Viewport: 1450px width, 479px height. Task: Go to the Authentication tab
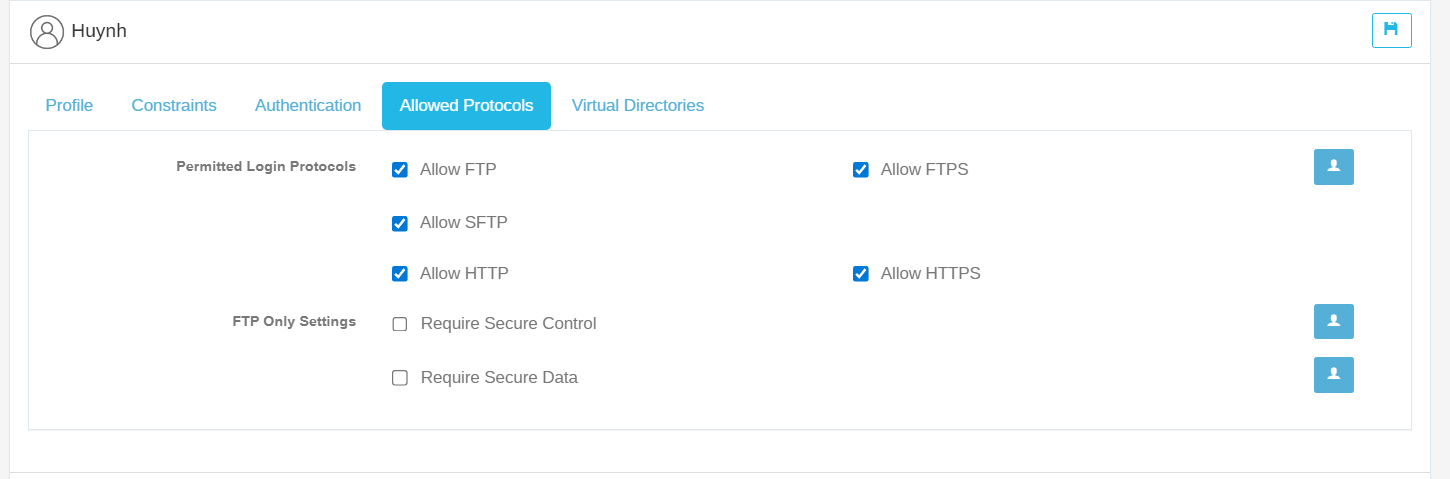pyautogui.click(x=308, y=105)
